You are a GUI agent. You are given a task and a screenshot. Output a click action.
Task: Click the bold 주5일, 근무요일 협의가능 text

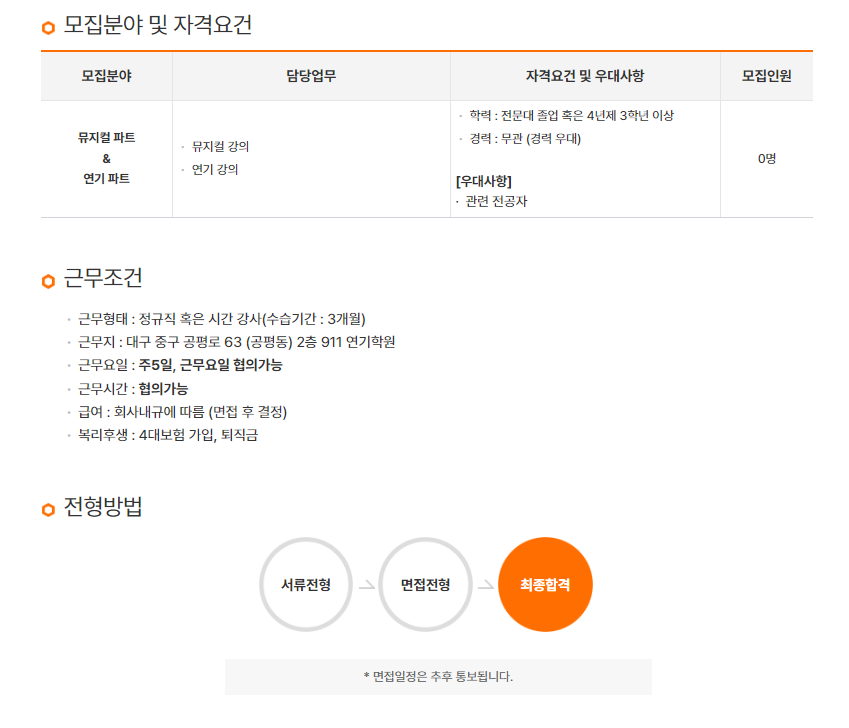pyautogui.click(x=210, y=365)
